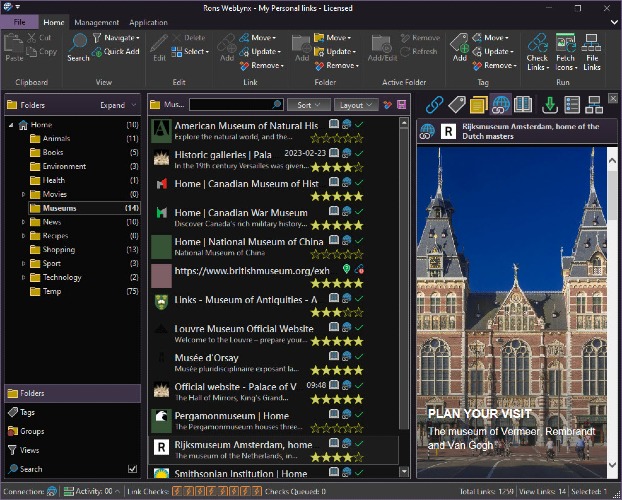
Task: Open the Louvre Museum Official Website link
Action: (x=244, y=329)
